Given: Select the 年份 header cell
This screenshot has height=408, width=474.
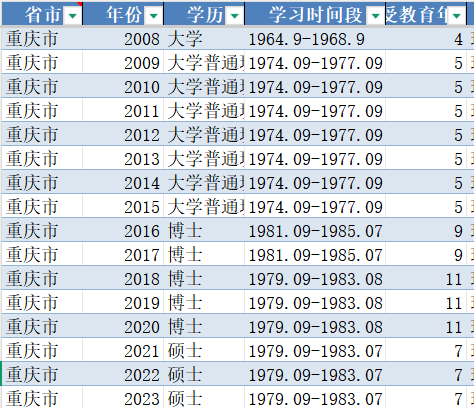Looking at the screenshot, I should (123, 14).
